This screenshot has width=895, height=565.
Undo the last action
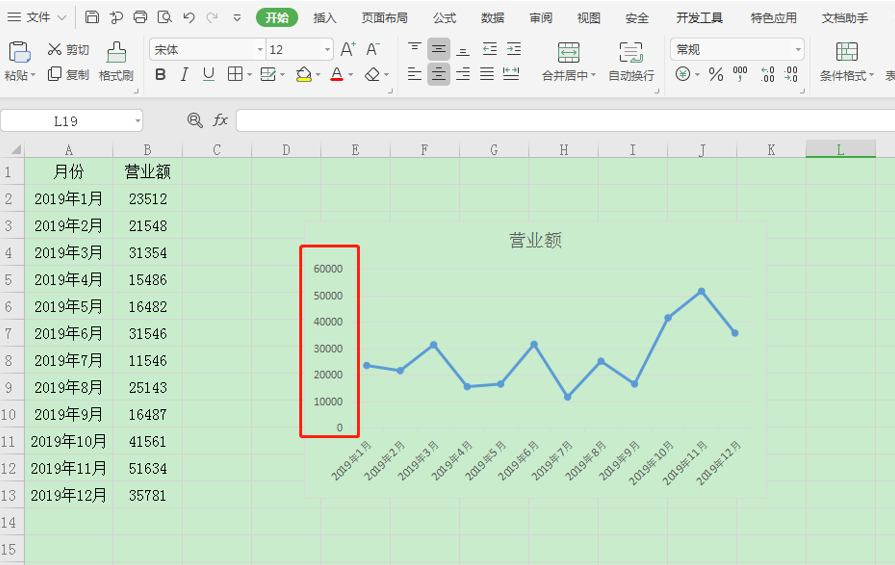(189, 18)
